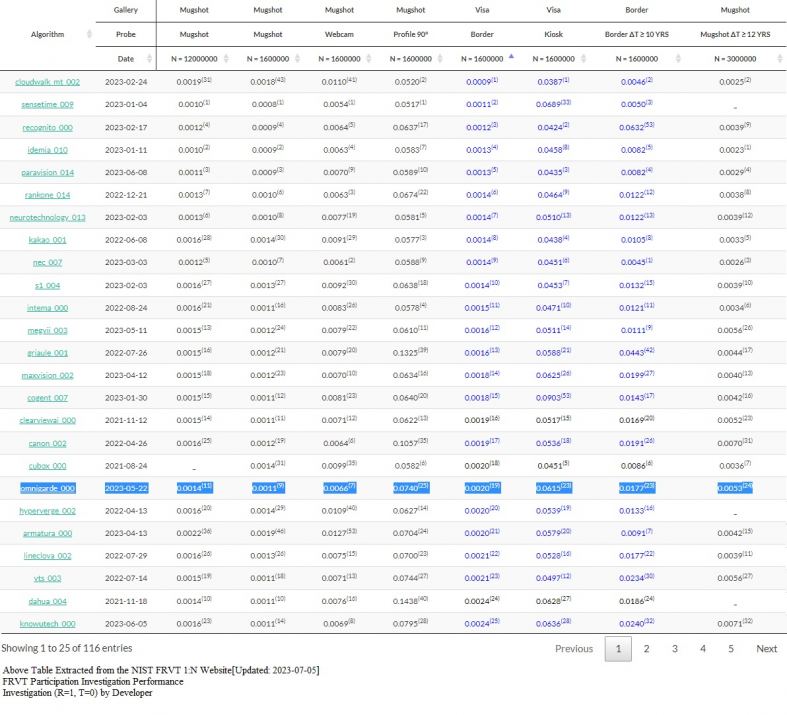Go to page 4 of entries
Image resolution: width=787 pixels, height=715 pixels.
[x=703, y=649]
